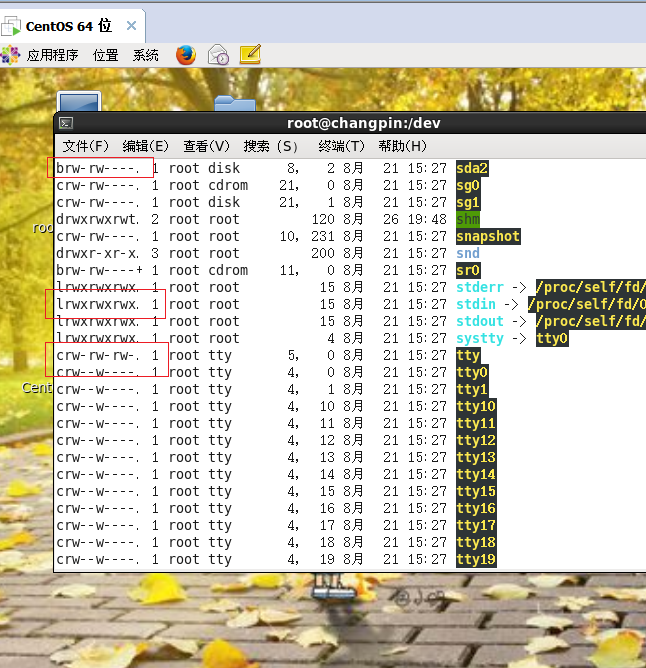Open the 应用程序 menu
This screenshot has height=668, width=646.
(x=52, y=55)
